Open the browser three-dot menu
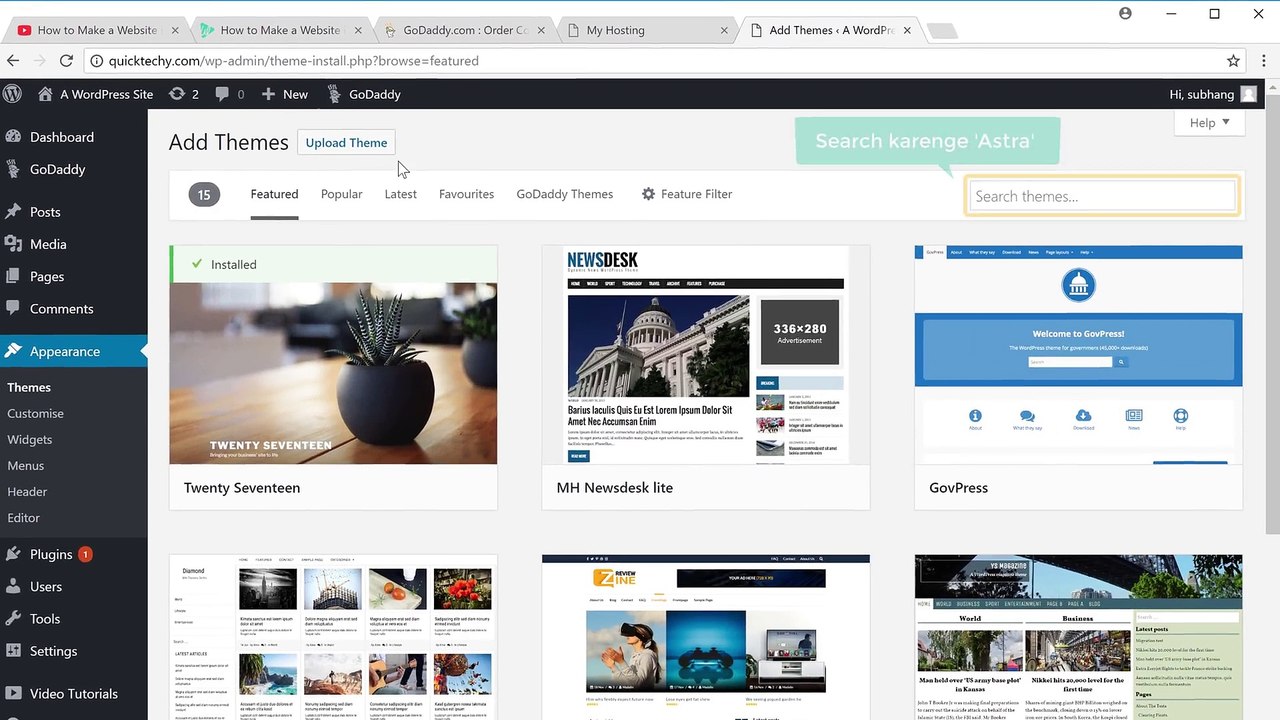 click(x=1262, y=61)
